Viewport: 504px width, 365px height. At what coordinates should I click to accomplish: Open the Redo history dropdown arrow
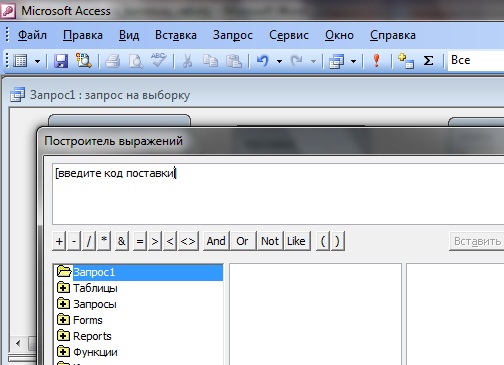pyautogui.click(x=313, y=61)
